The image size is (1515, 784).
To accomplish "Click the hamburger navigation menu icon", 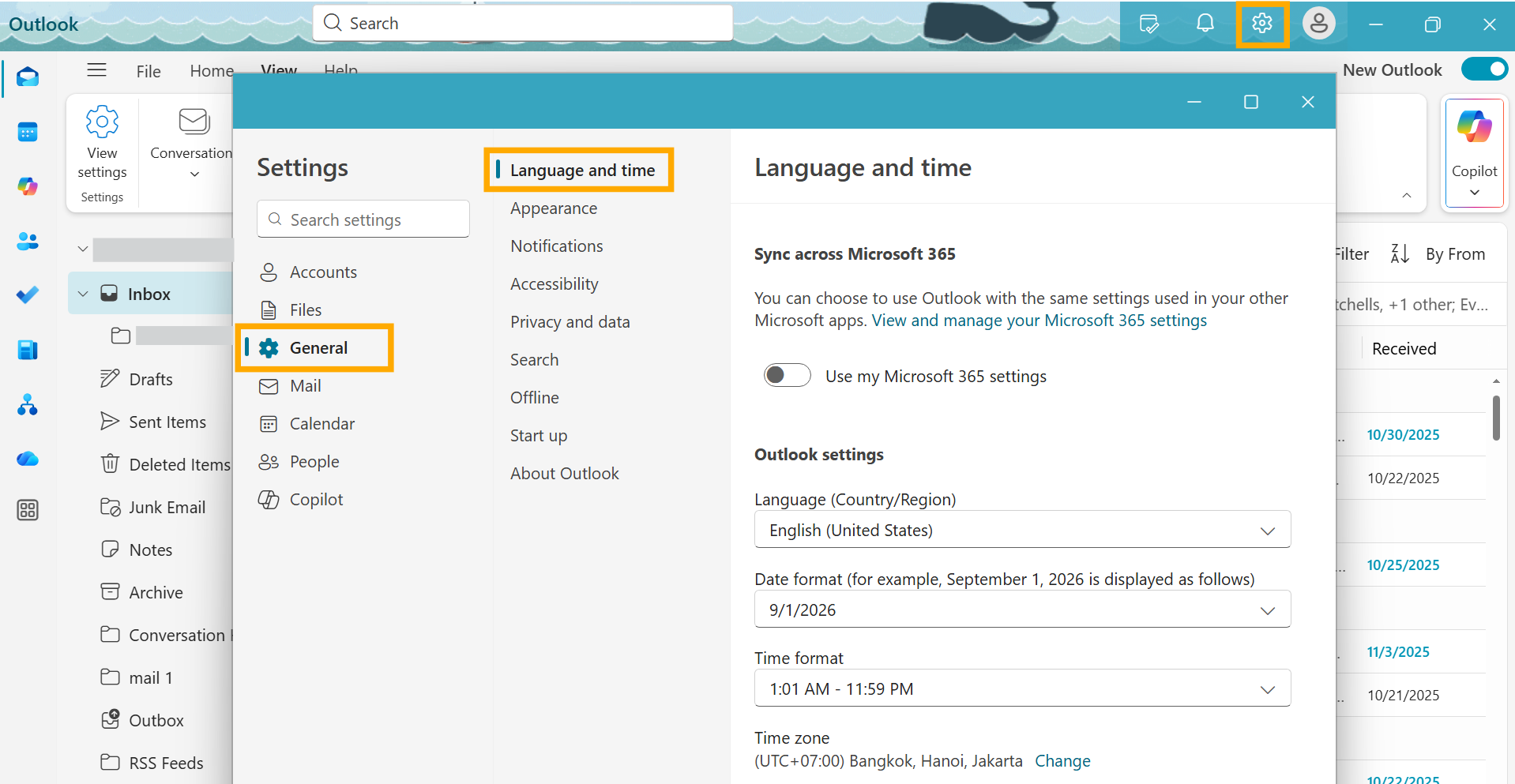I will 97,70.
